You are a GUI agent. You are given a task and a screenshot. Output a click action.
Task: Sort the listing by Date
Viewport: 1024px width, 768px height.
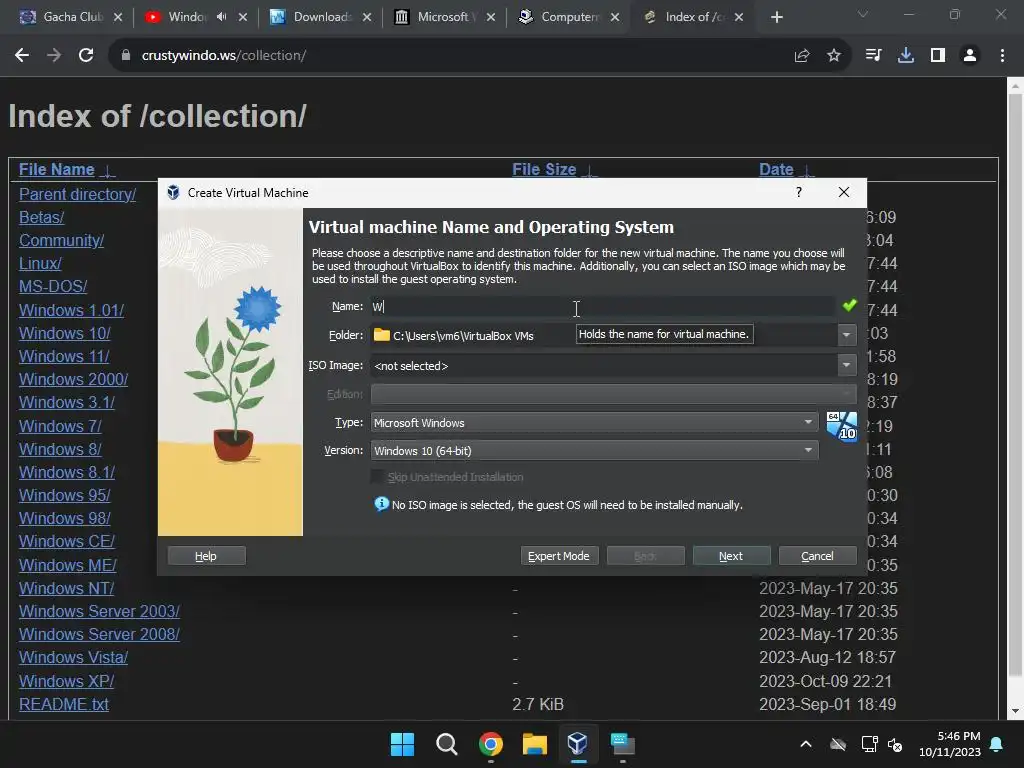point(776,170)
